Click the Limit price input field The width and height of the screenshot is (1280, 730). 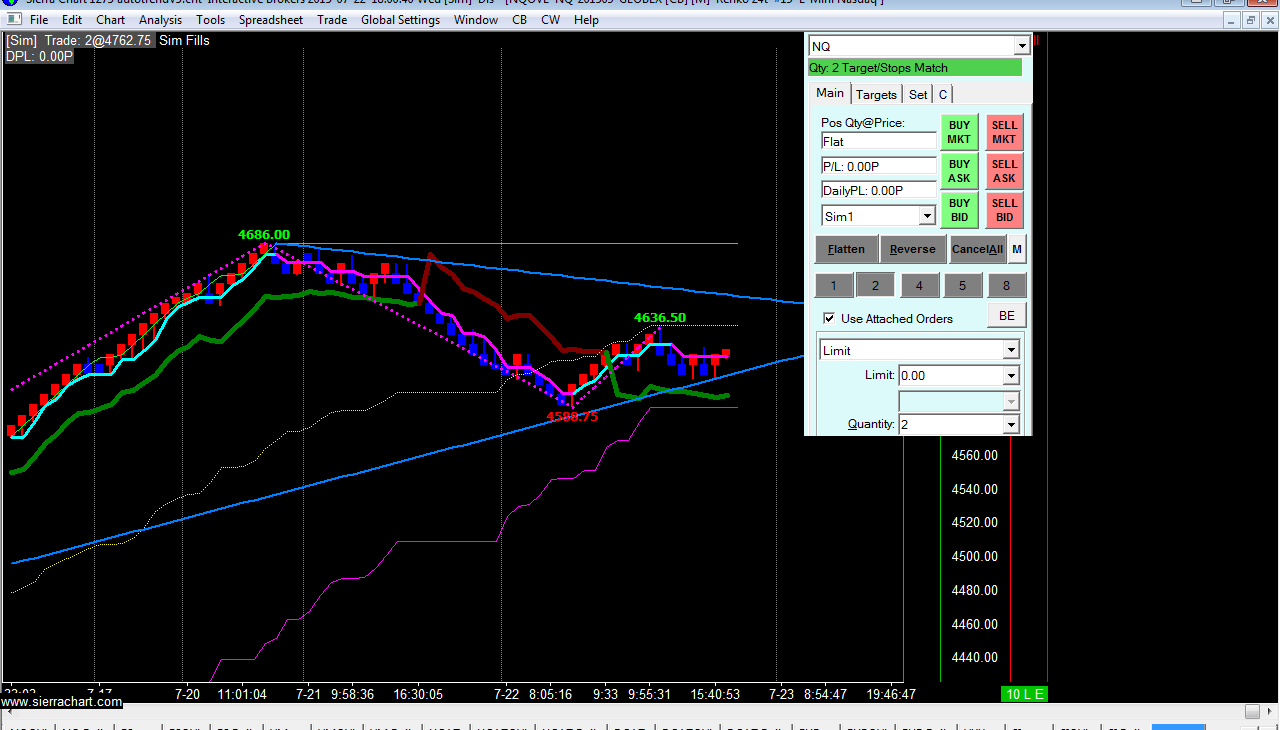point(951,376)
